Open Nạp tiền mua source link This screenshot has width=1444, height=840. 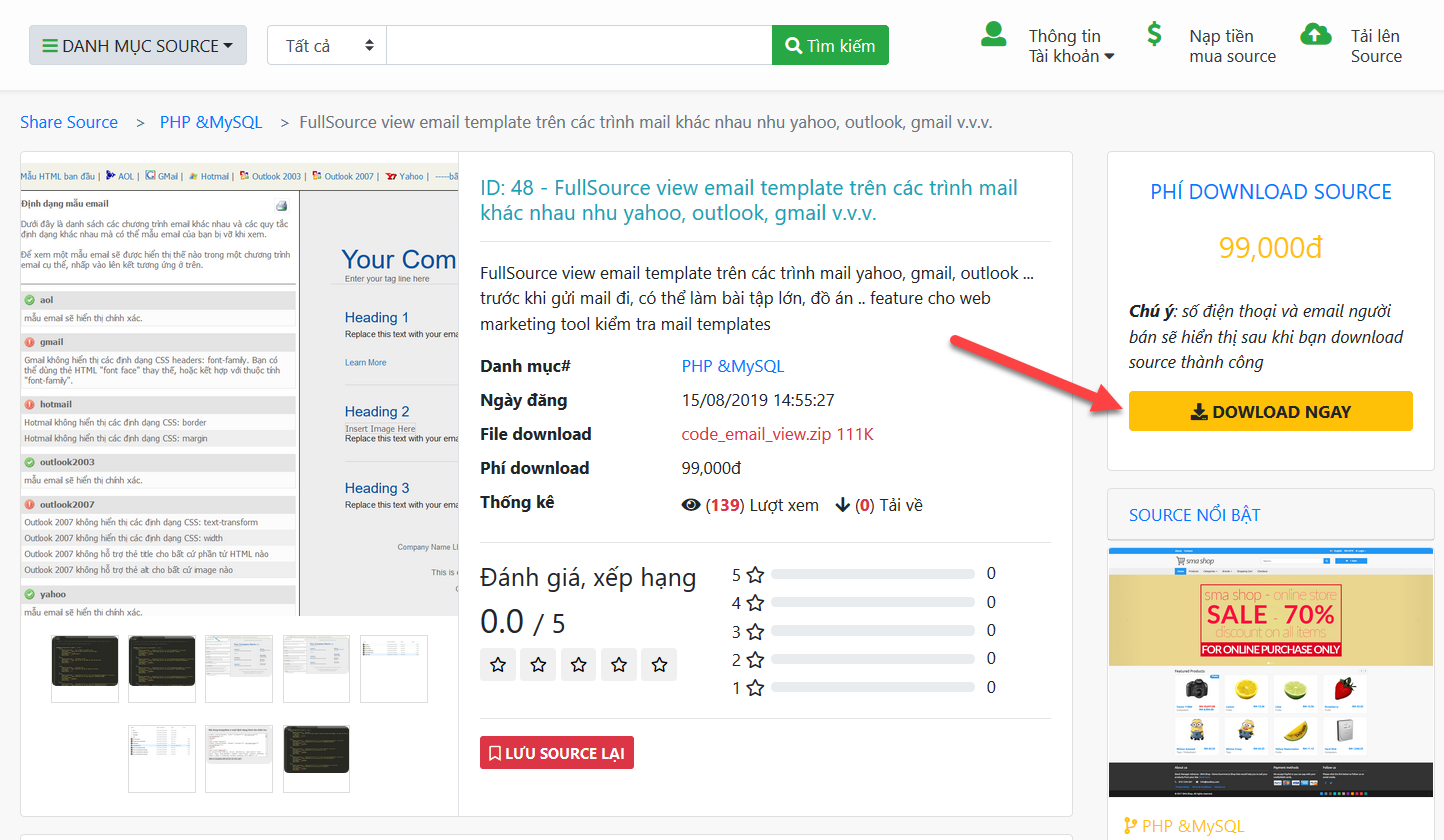point(1232,46)
